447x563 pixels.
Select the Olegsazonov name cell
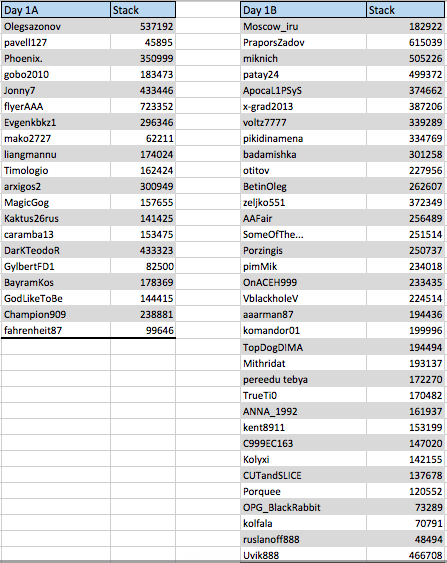tap(56, 26)
